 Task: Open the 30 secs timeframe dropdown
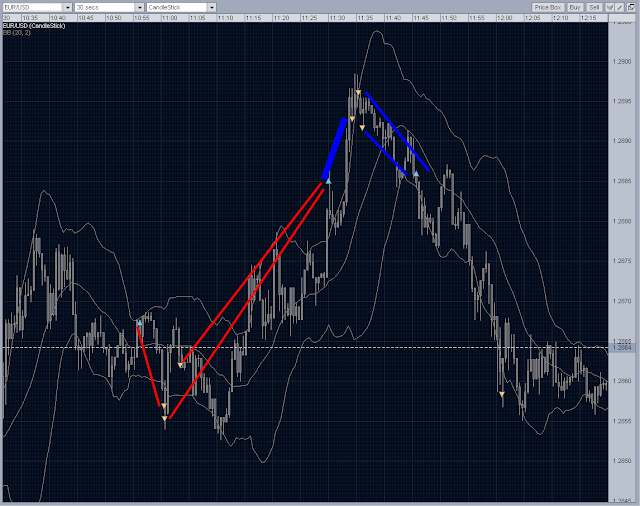pyautogui.click(x=109, y=7)
